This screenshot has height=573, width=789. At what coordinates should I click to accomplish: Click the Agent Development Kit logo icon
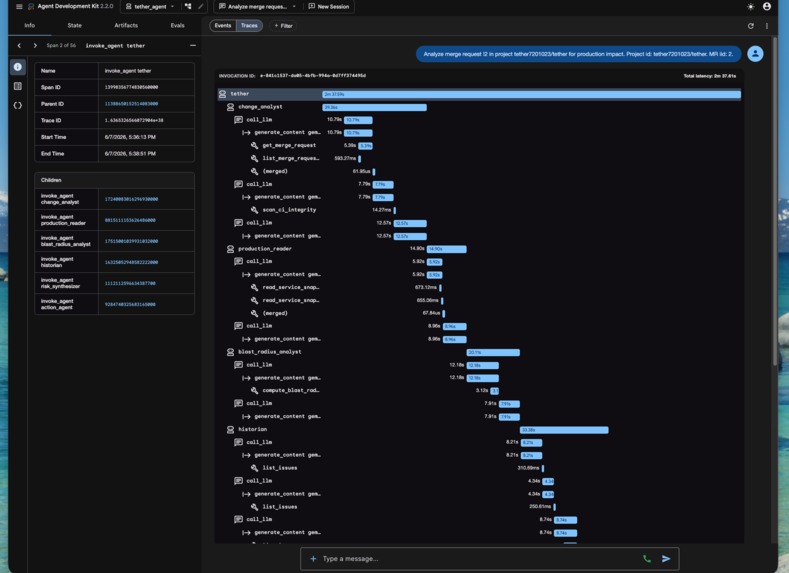pyautogui.click(x=31, y=7)
